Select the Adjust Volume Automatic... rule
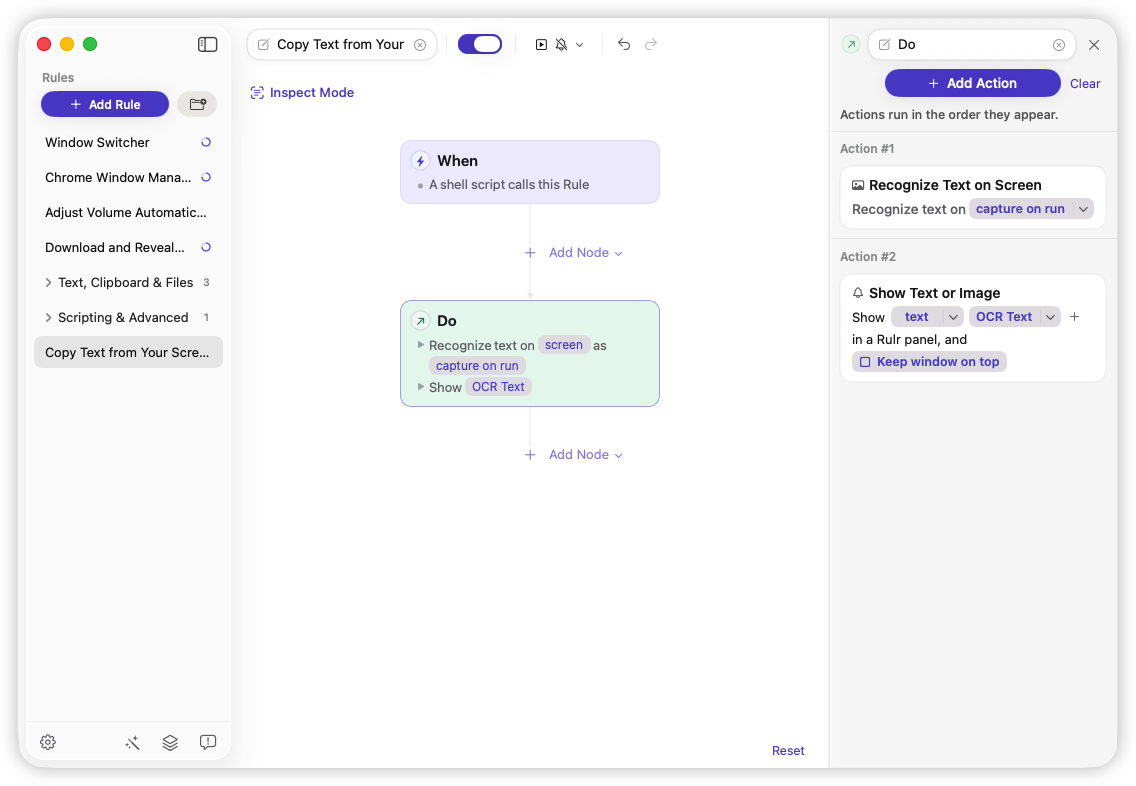This screenshot has height=786, width=1136. click(x=128, y=212)
